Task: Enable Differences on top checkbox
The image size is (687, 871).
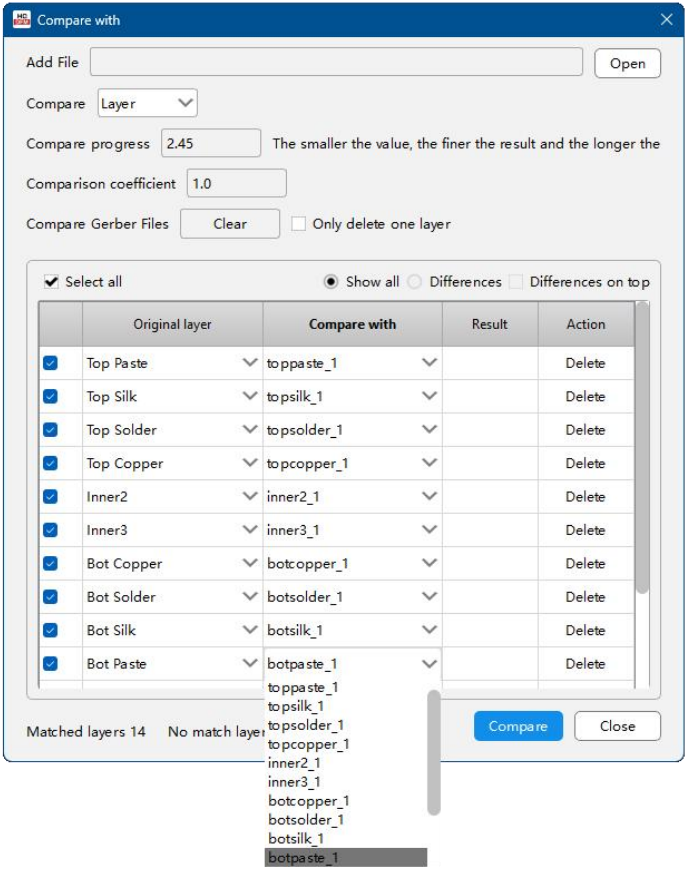Action: point(515,282)
